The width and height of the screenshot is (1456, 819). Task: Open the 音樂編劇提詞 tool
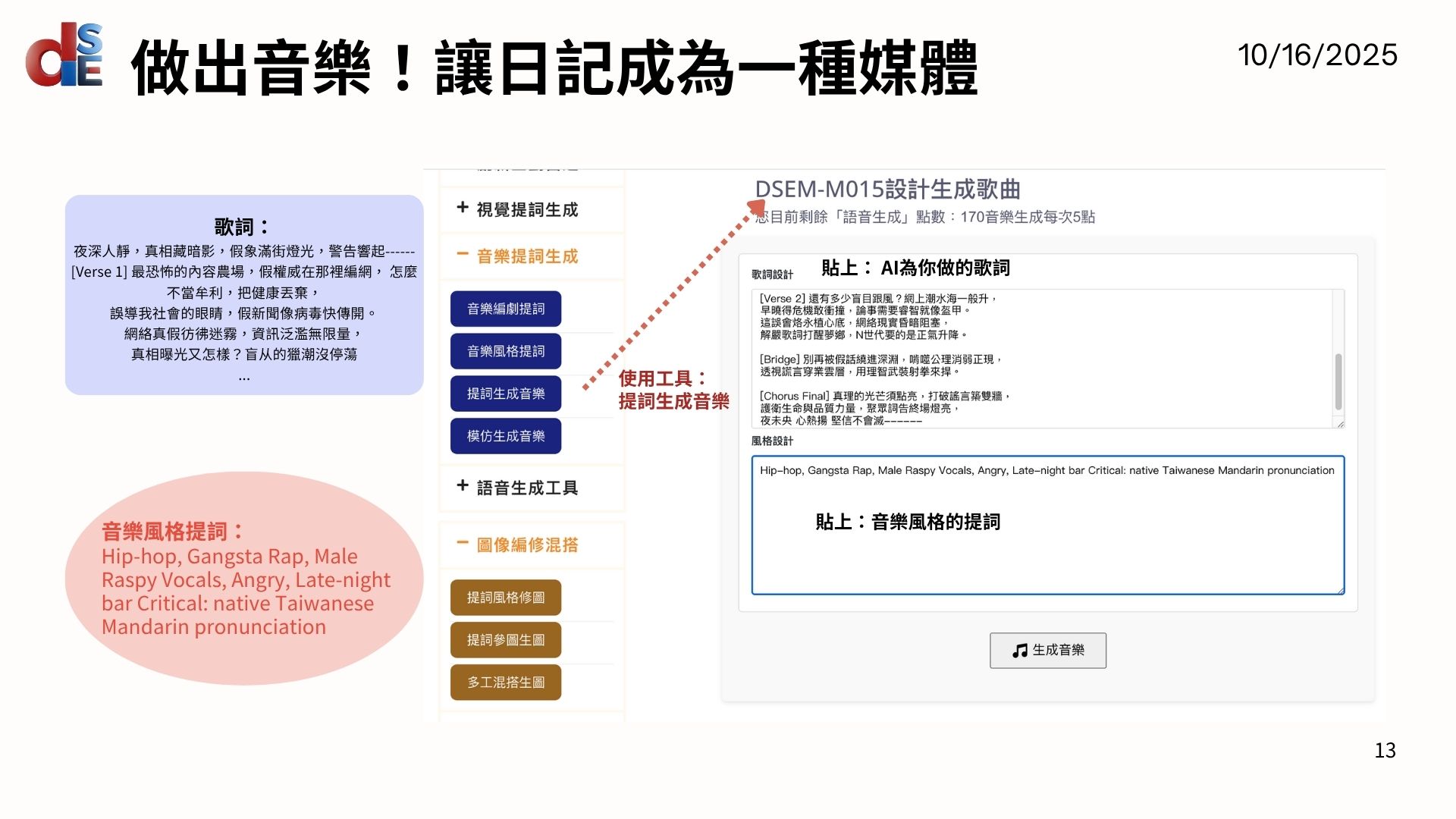coord(506,309)
